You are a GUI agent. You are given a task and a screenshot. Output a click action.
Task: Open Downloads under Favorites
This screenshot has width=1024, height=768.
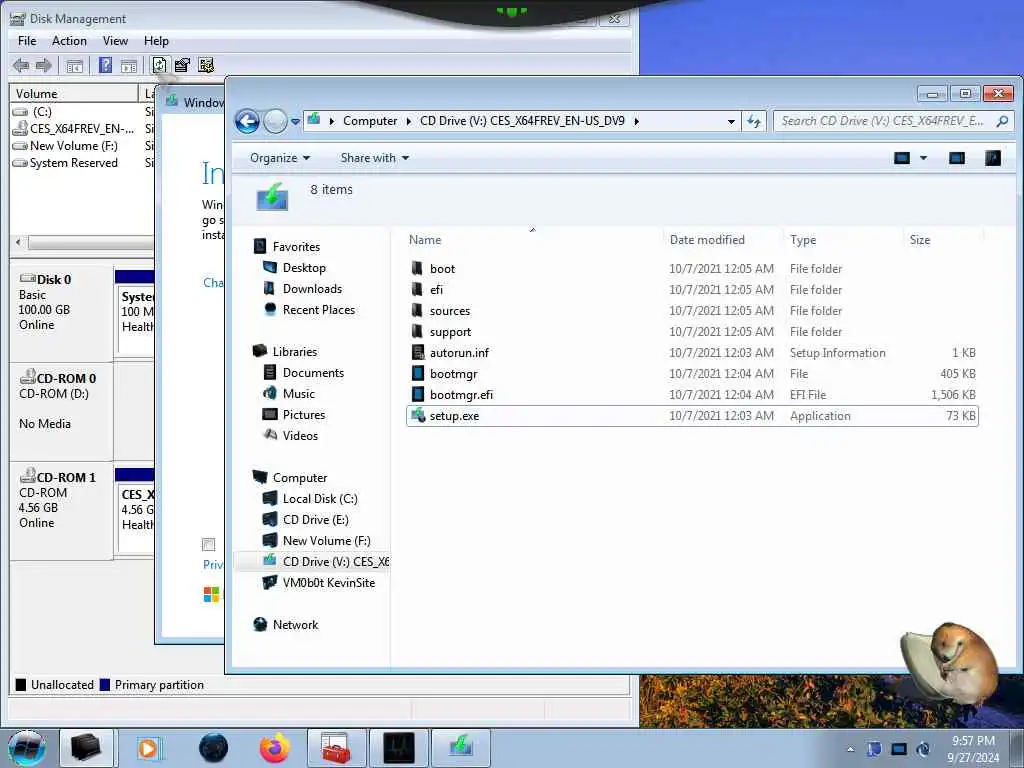pyautogui.click(x=304, y=289)
